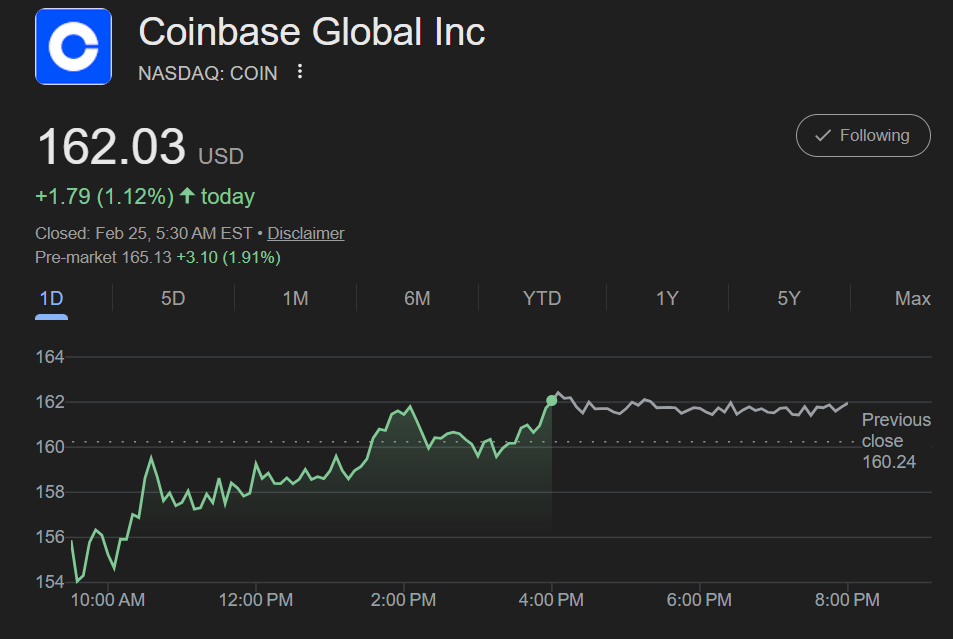The image size is (953, 639).
Task: Switch to the 5D chart view
Action: (x=170, y=298)
